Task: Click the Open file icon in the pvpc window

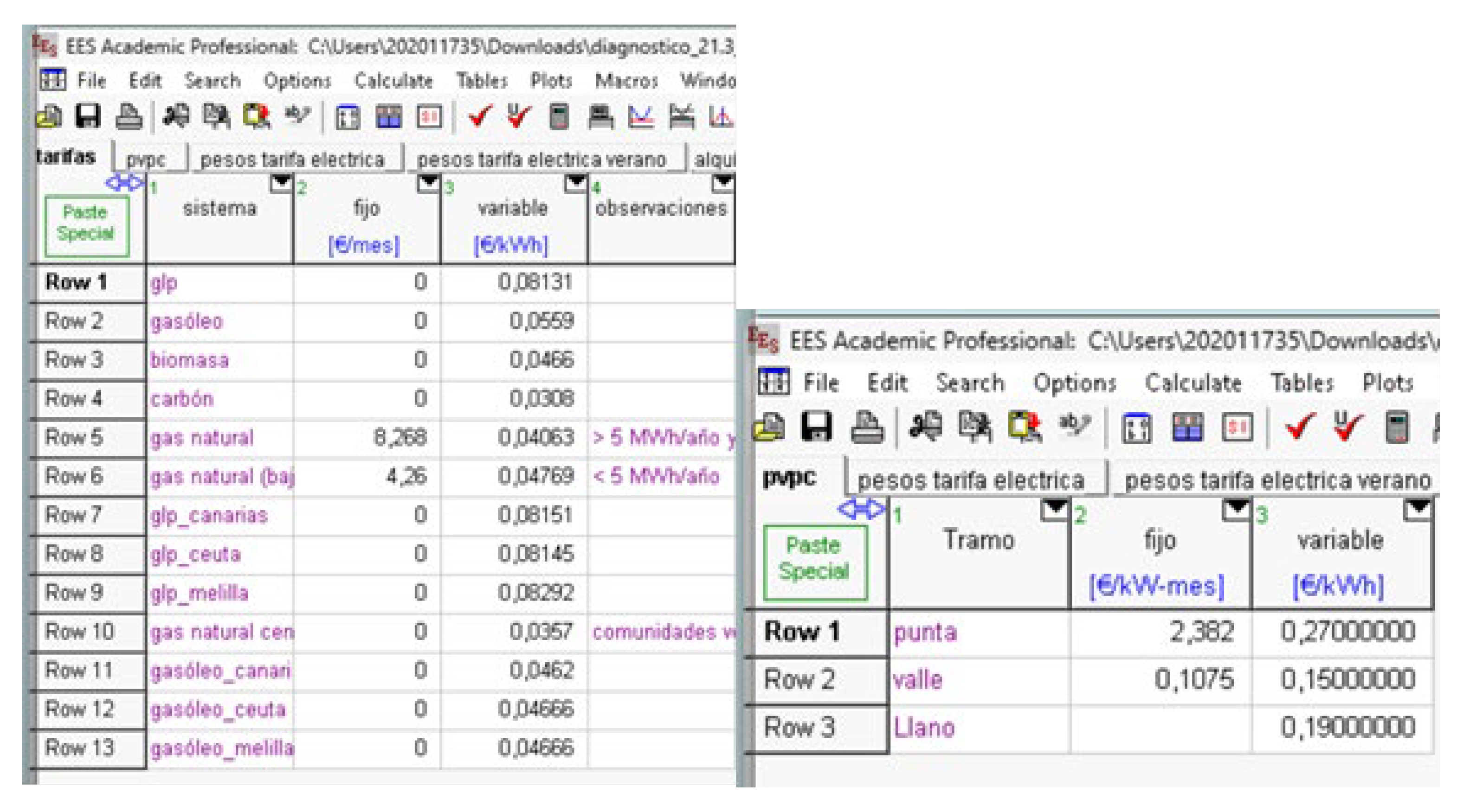Action: pos(770,427)
